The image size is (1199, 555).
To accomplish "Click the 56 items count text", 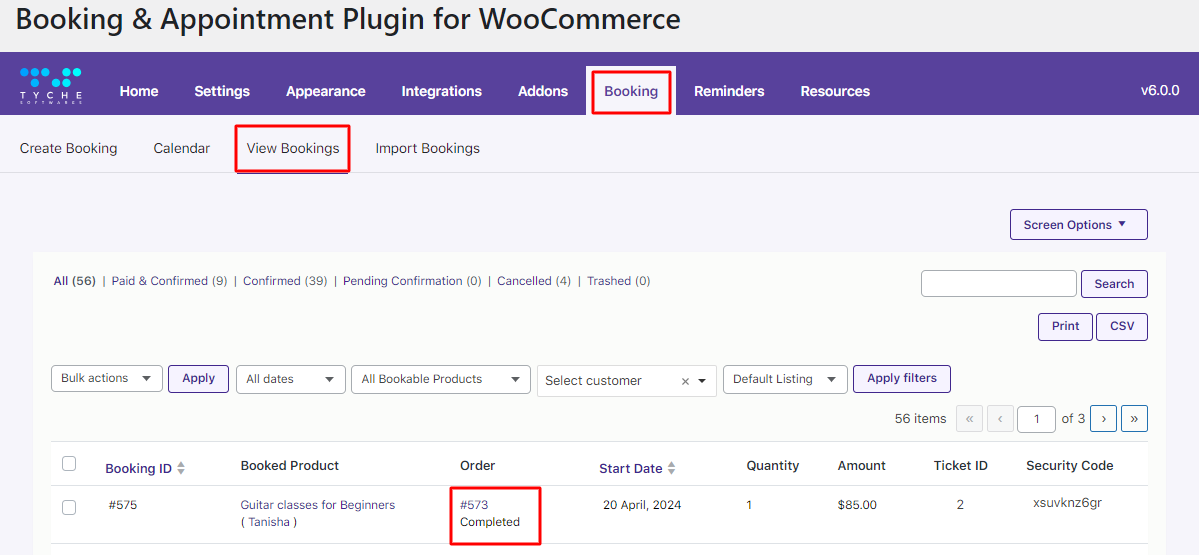I will coord(921,419).
